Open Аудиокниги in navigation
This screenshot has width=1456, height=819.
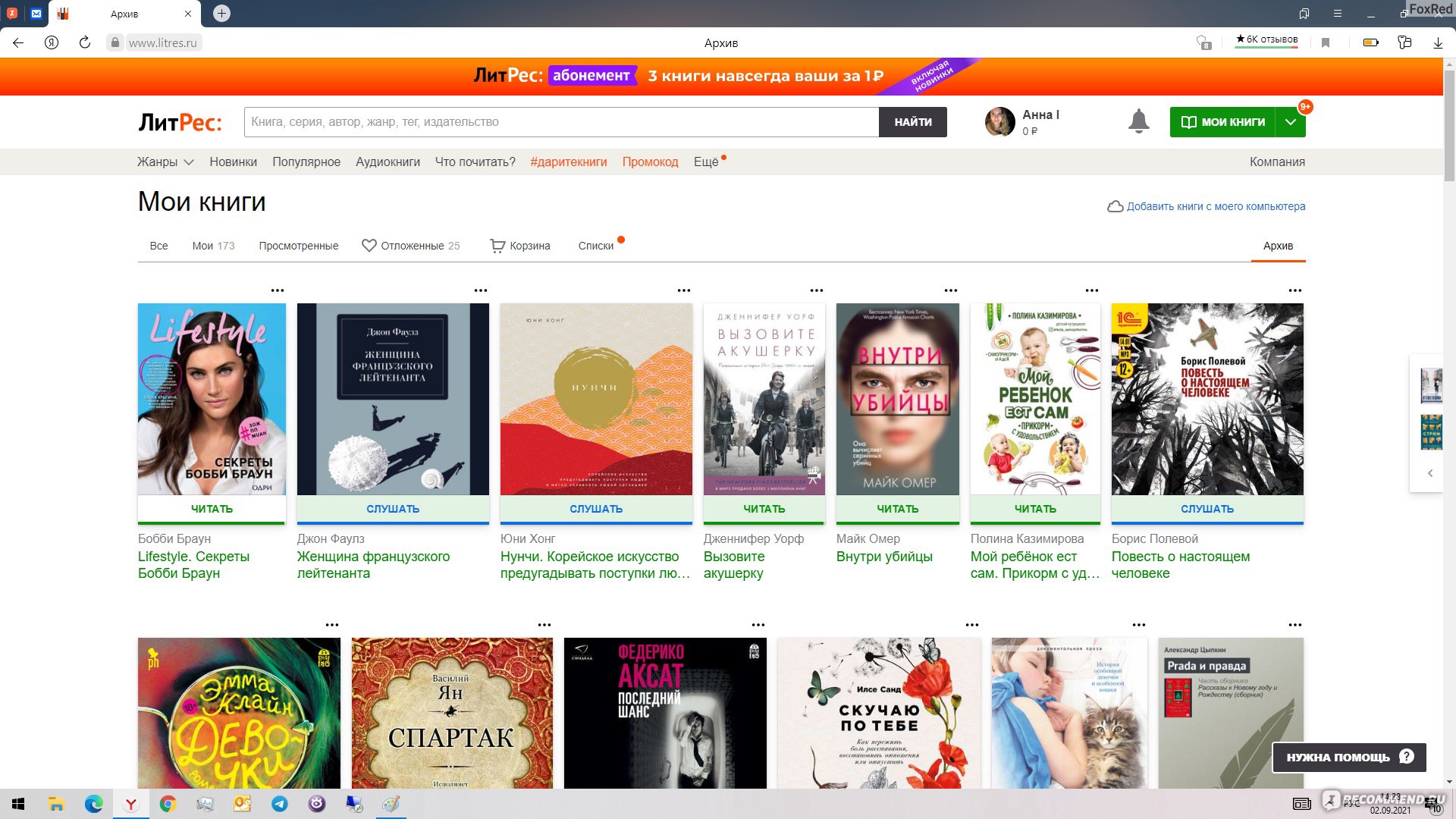tap(388, 162)
